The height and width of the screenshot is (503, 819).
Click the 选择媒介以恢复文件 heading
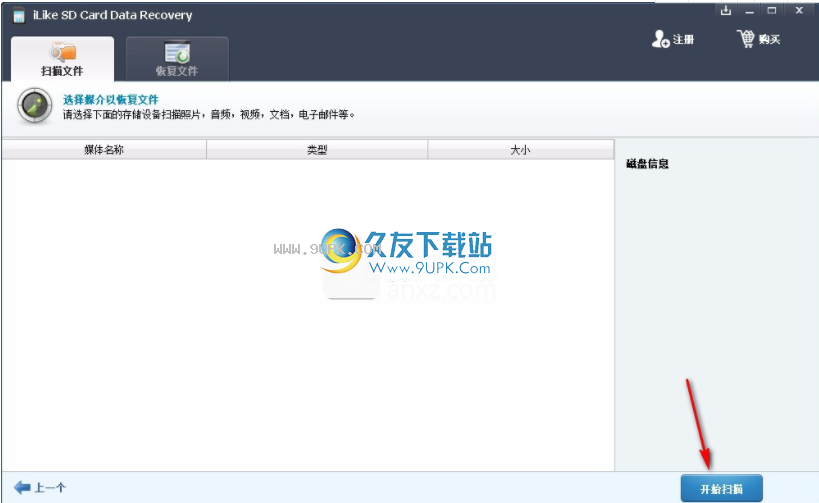[x=111, y=99]
